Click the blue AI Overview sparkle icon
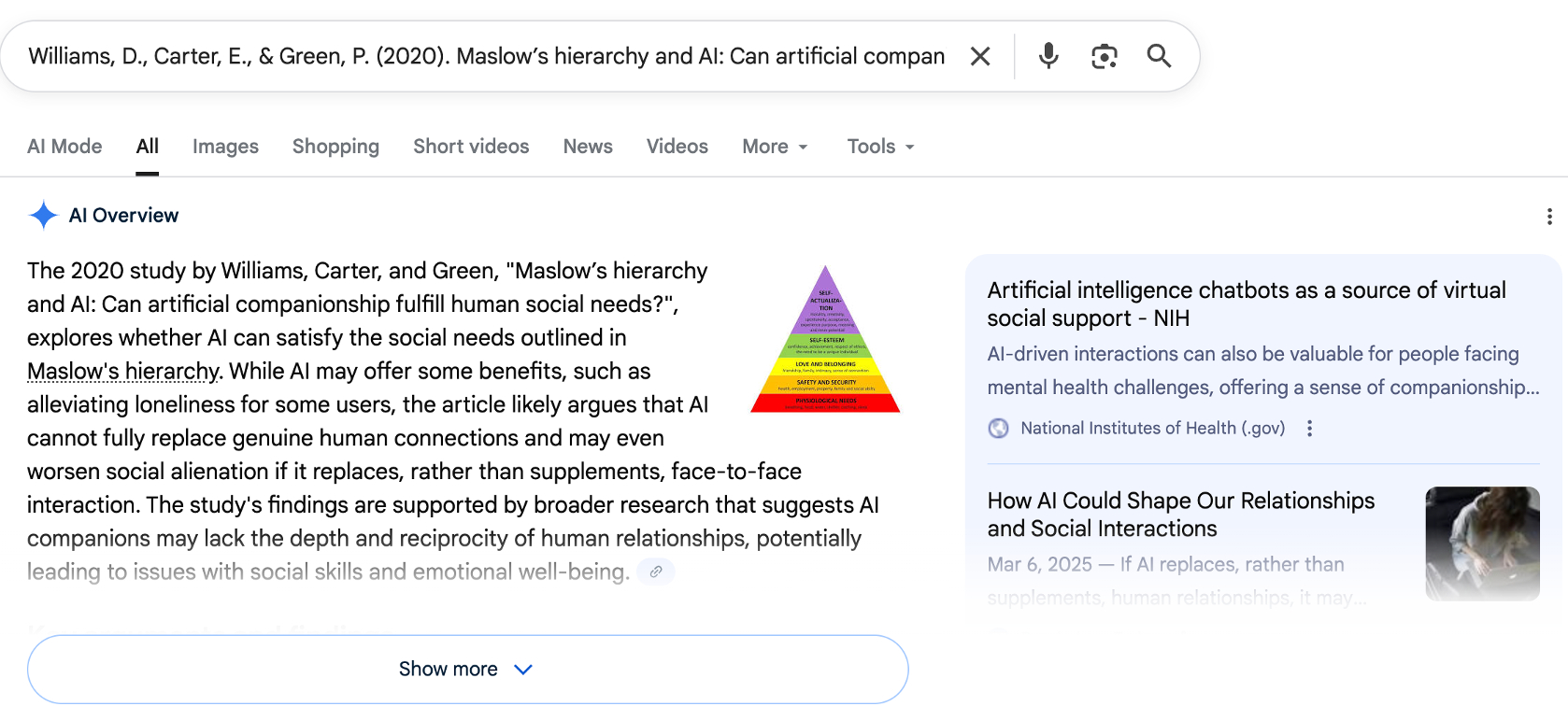The width and height of the screenshot is (1568, 706). click(x=43, y=216)
